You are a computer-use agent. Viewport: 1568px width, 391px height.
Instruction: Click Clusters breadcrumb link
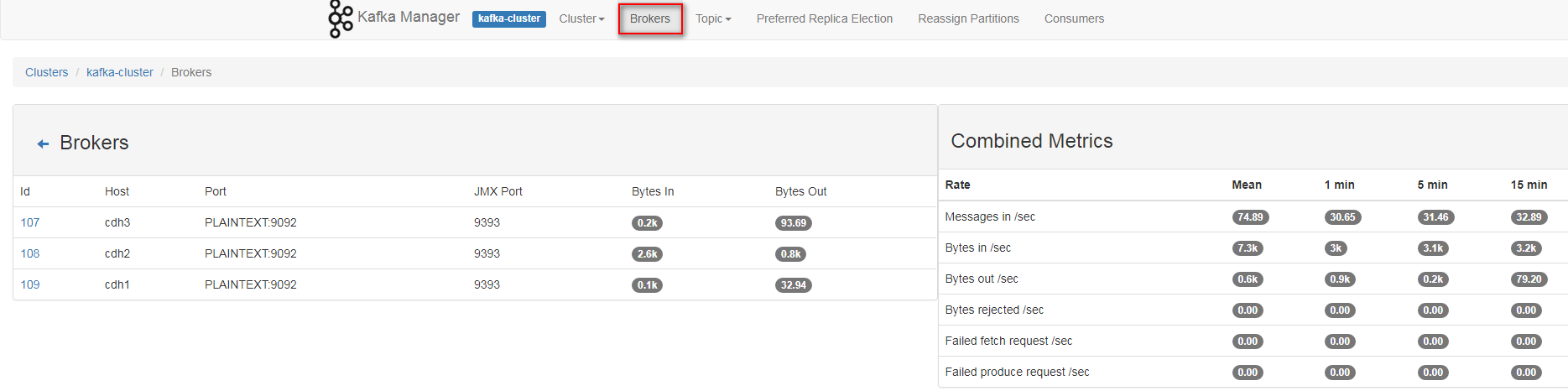[x=47, y=72]
